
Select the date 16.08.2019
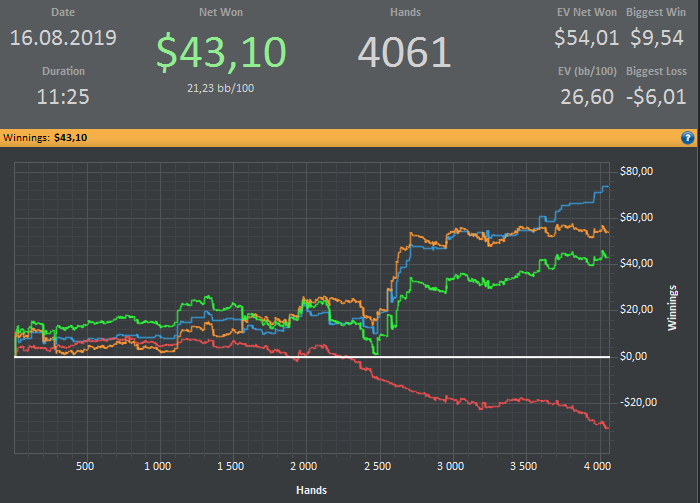(63, 37)
